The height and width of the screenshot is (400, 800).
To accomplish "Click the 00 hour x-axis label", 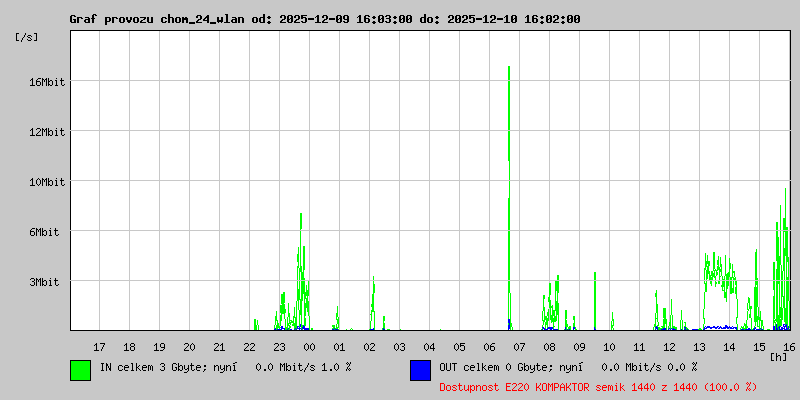I will [x=310, y=347].
